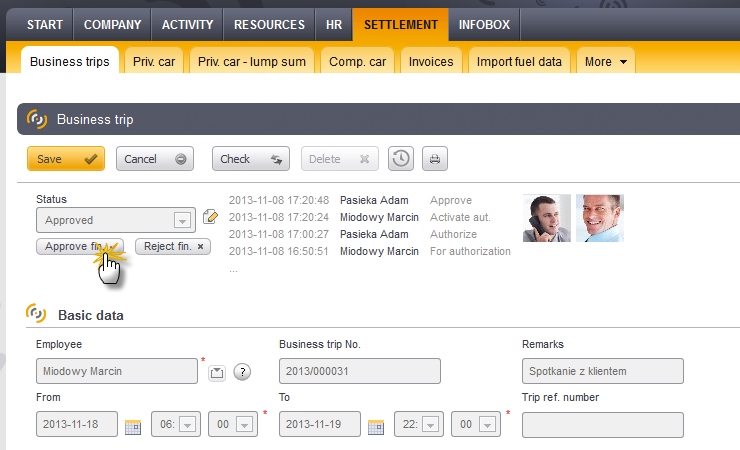Viewport: 740px width, 450px height.
Task: Expand the Status dropdown
Action: pos(182,220)
